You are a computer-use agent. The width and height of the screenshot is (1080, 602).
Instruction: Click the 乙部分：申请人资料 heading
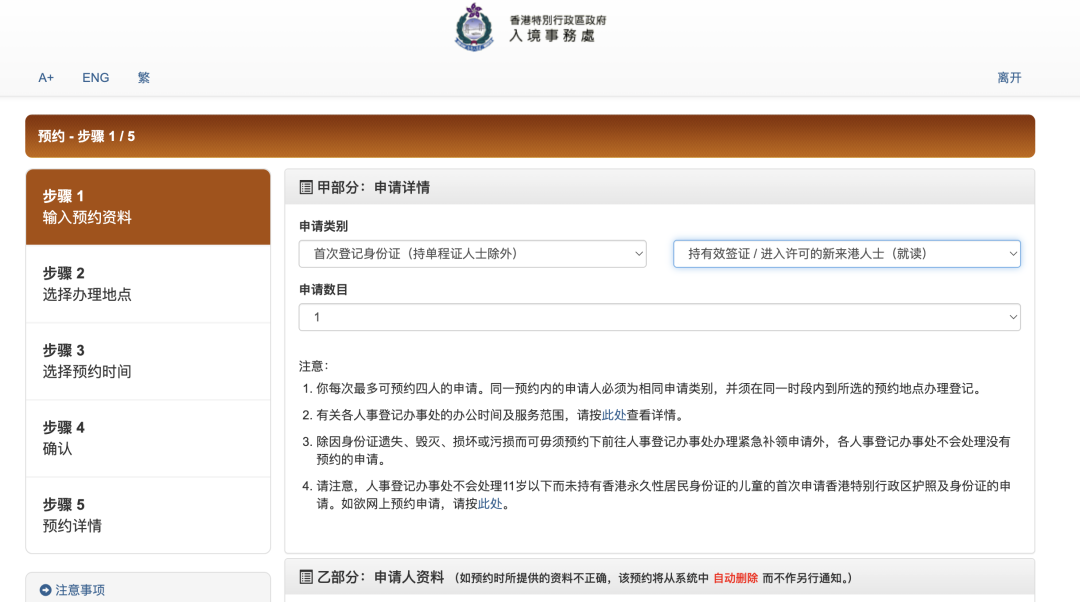tap(380, 577)
